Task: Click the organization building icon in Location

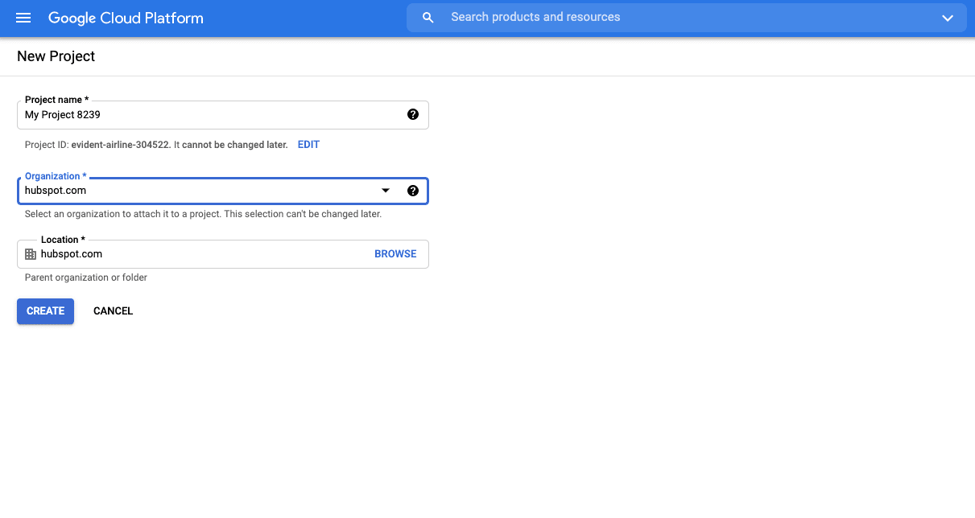Action: point(30,254)
